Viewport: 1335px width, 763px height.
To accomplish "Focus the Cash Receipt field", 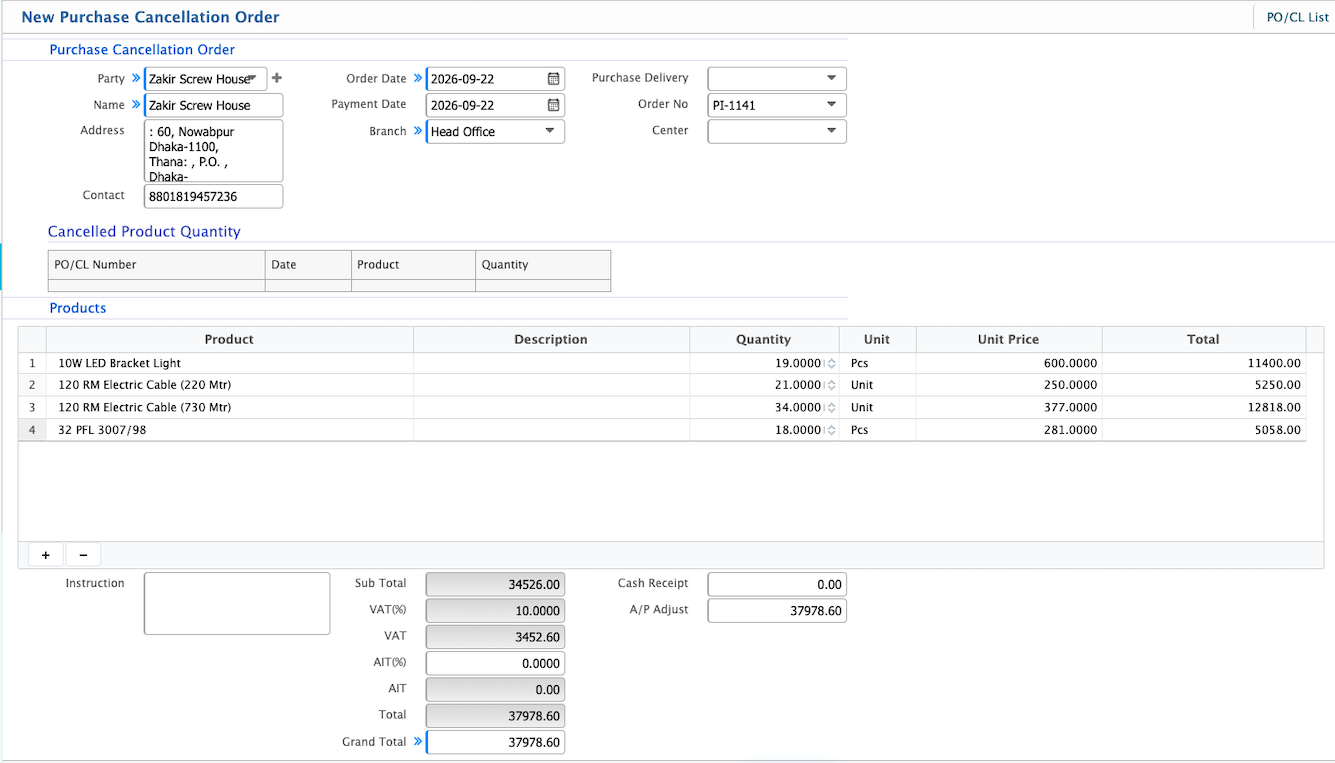I will (x=777, y=584).
